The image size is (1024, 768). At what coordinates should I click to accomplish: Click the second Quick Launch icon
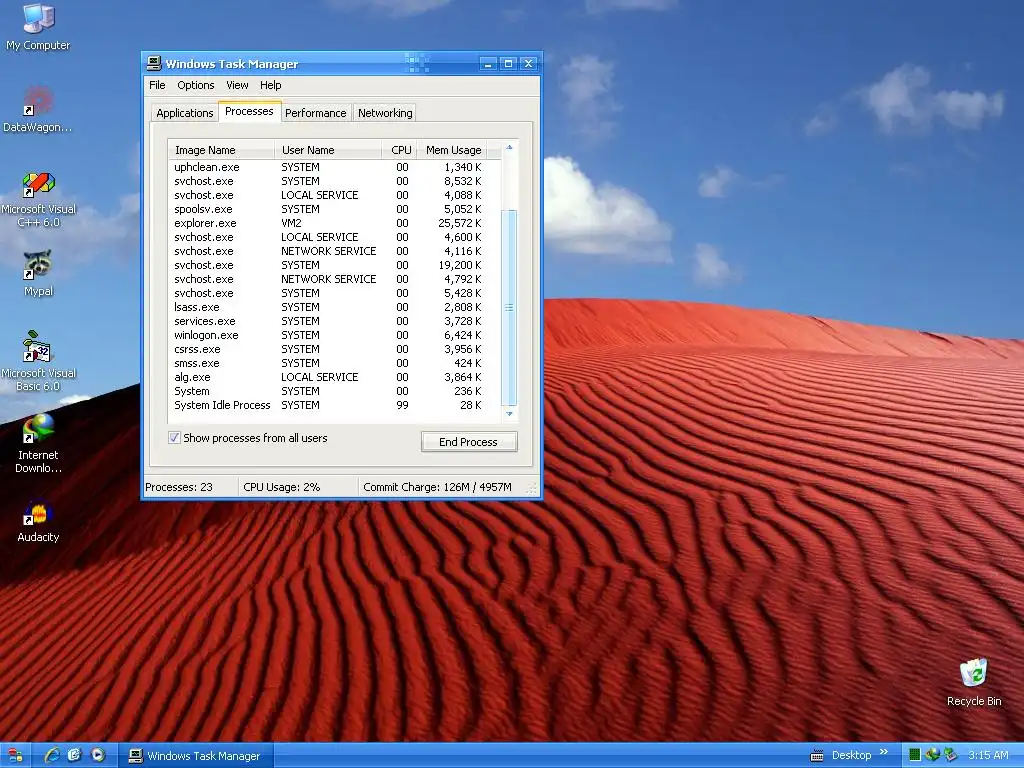pyautogui.click(x=74, y=756)
